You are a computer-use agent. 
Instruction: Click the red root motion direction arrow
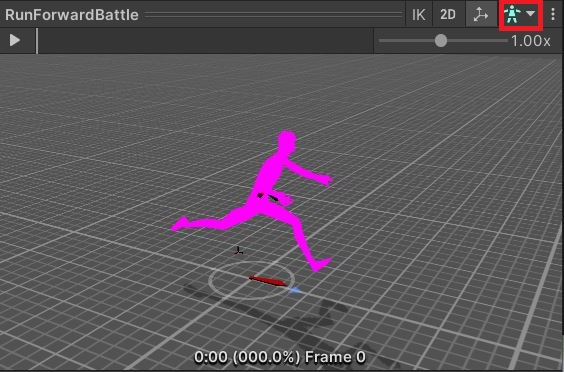[x=268, y=281]
